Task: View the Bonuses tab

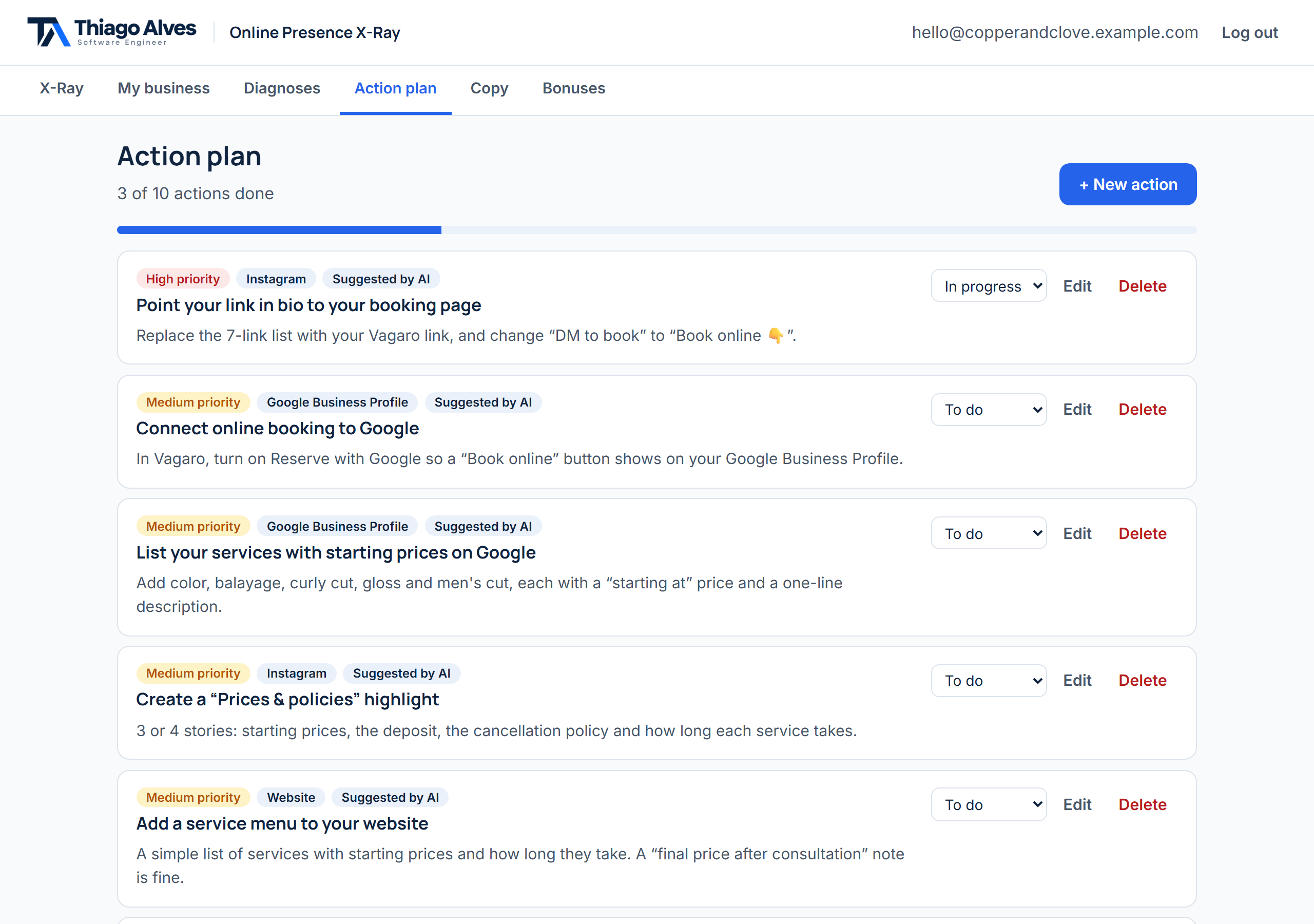Action: 573,88
